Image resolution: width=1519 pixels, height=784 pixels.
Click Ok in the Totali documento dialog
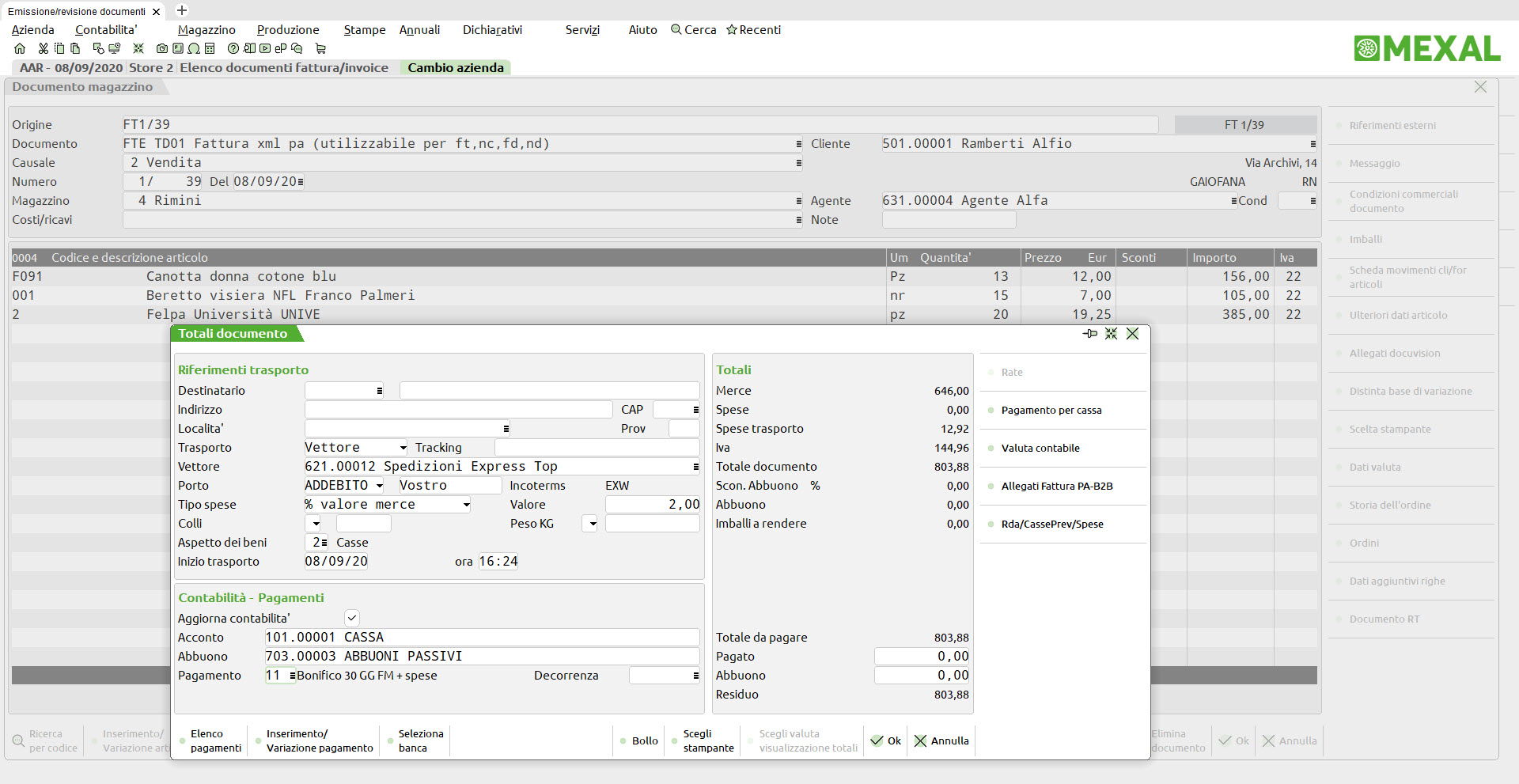pos(886,740)
